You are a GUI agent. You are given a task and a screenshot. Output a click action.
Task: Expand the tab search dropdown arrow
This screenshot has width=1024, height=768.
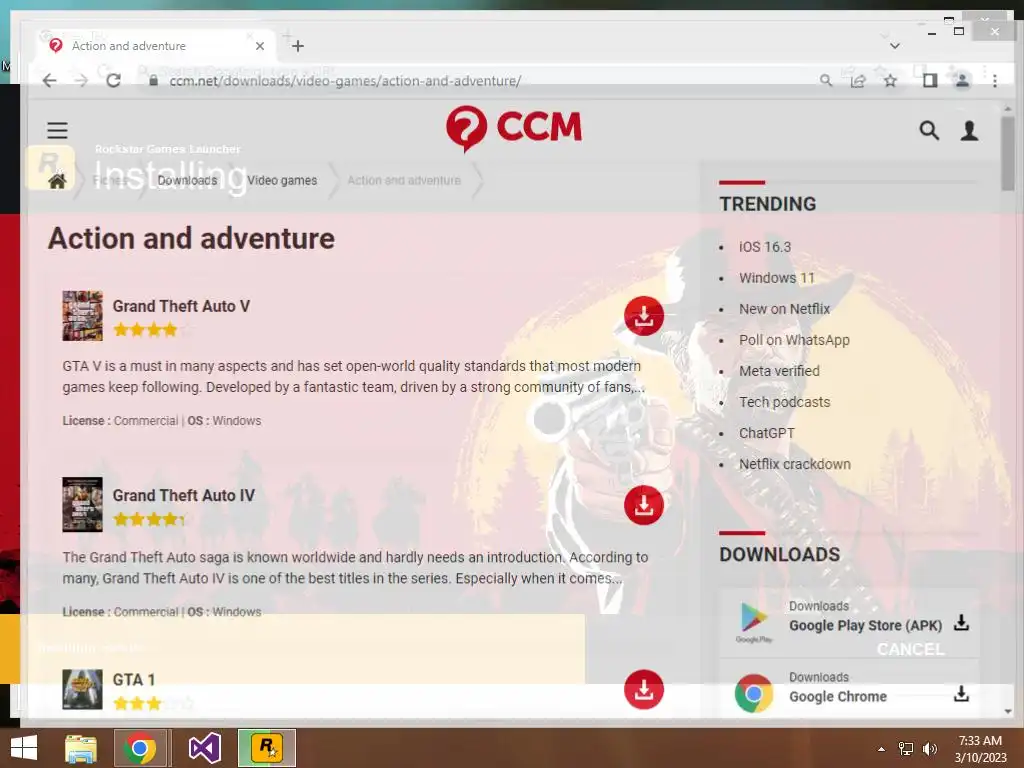[x=895, y=46]
